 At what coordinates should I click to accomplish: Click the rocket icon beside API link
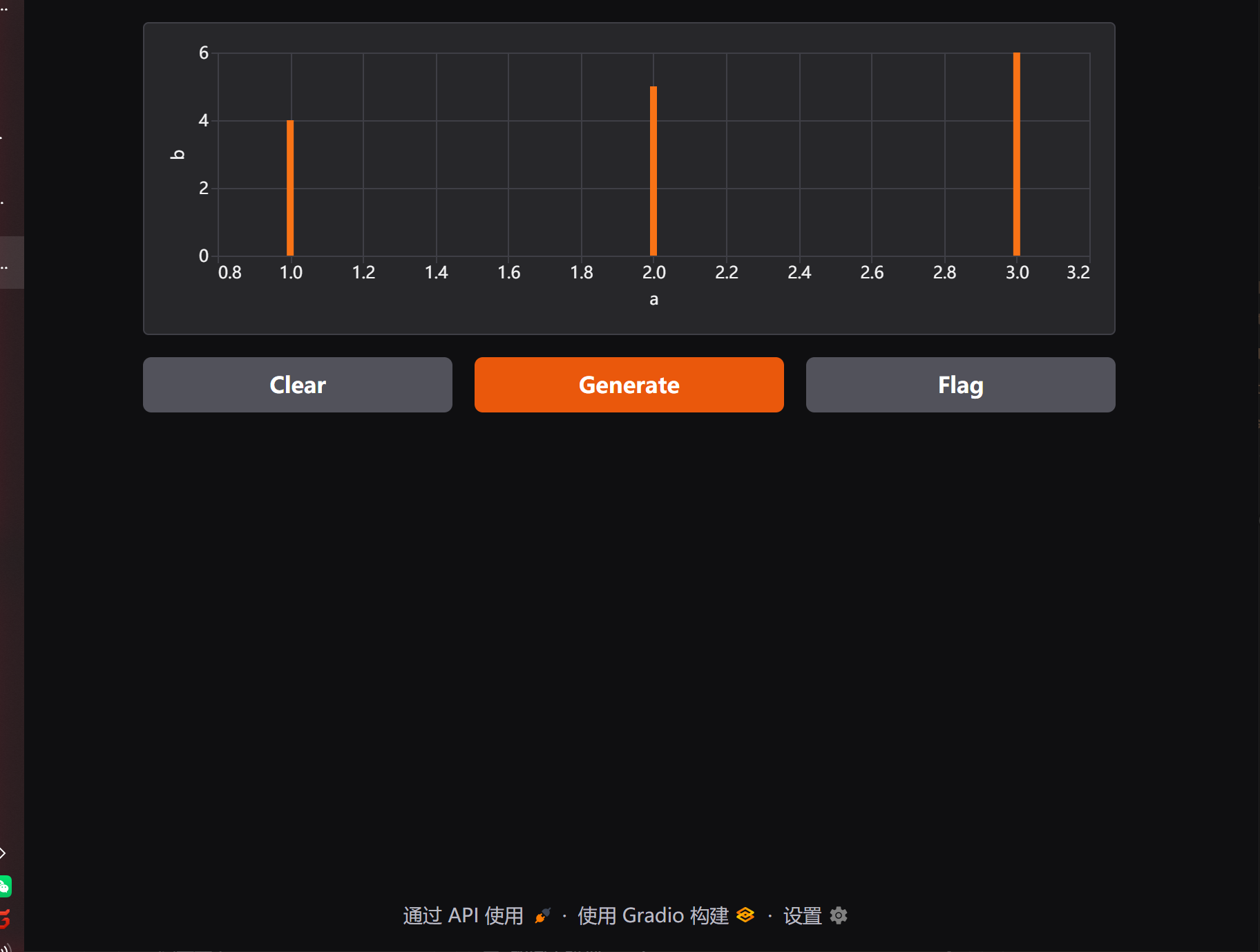543,915
